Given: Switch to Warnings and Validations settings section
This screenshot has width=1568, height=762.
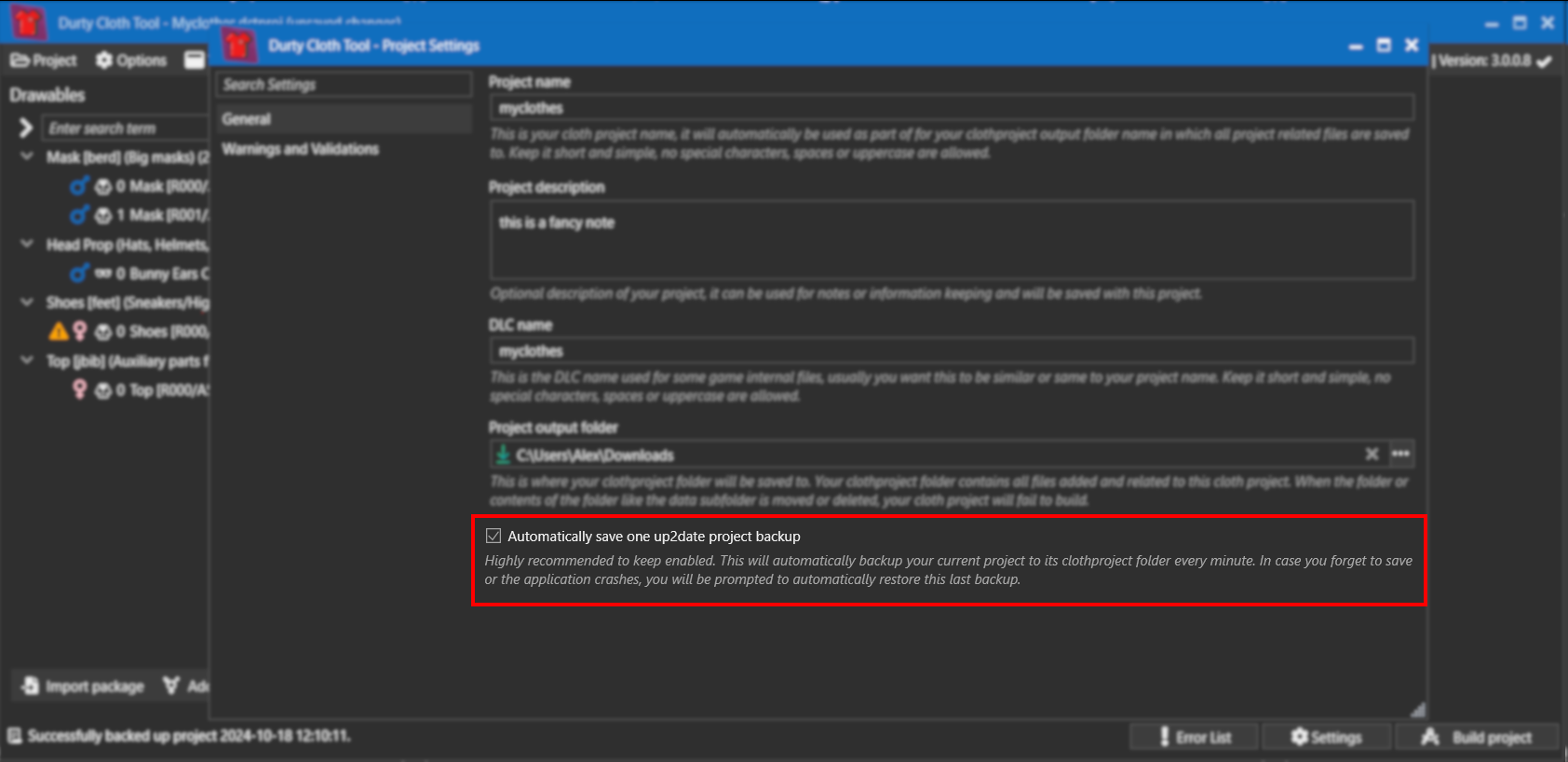Looking at the screenshot, I should [x=300, y=149].
